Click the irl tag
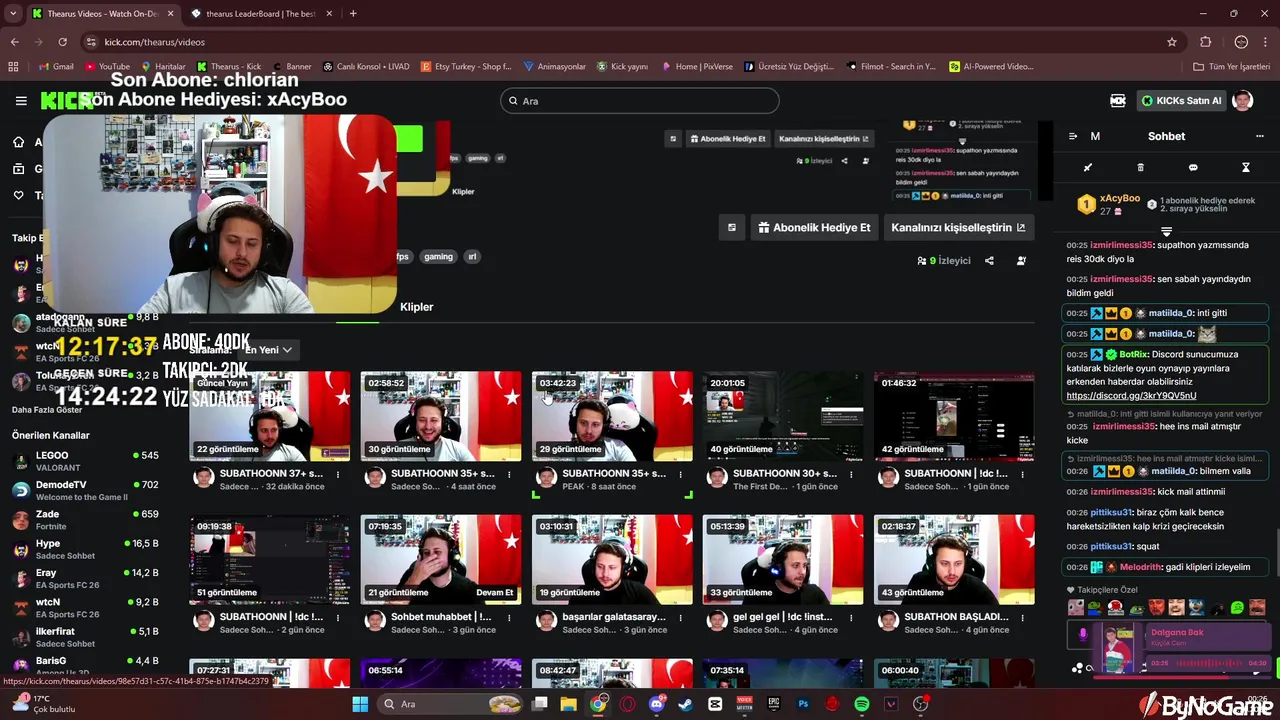 [x=472, y=257]
